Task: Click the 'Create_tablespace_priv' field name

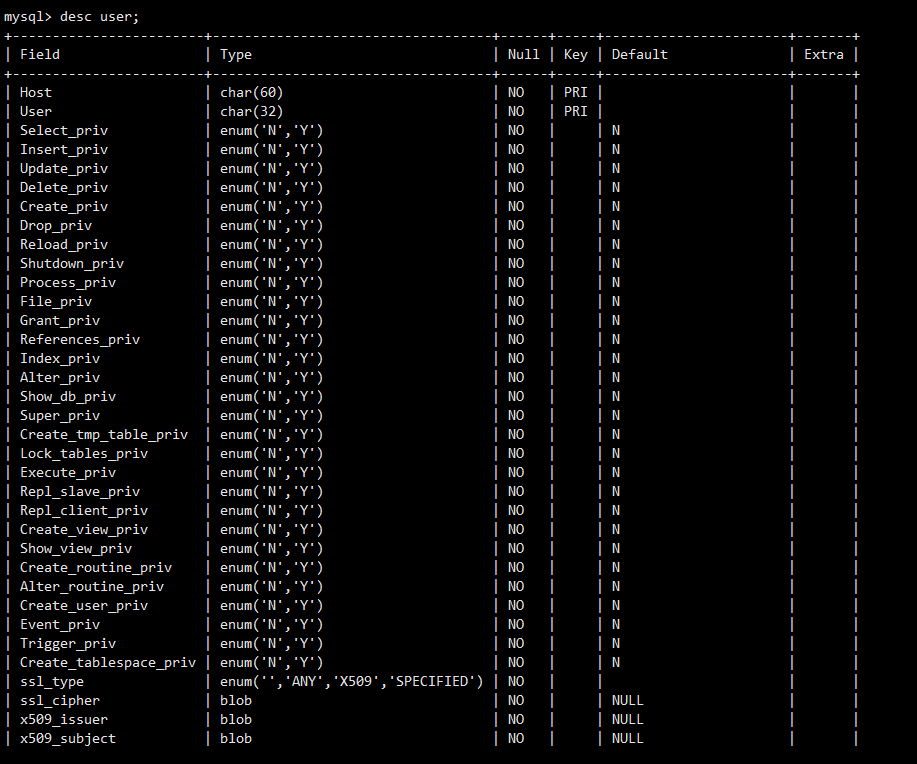Action: (108, 663)
